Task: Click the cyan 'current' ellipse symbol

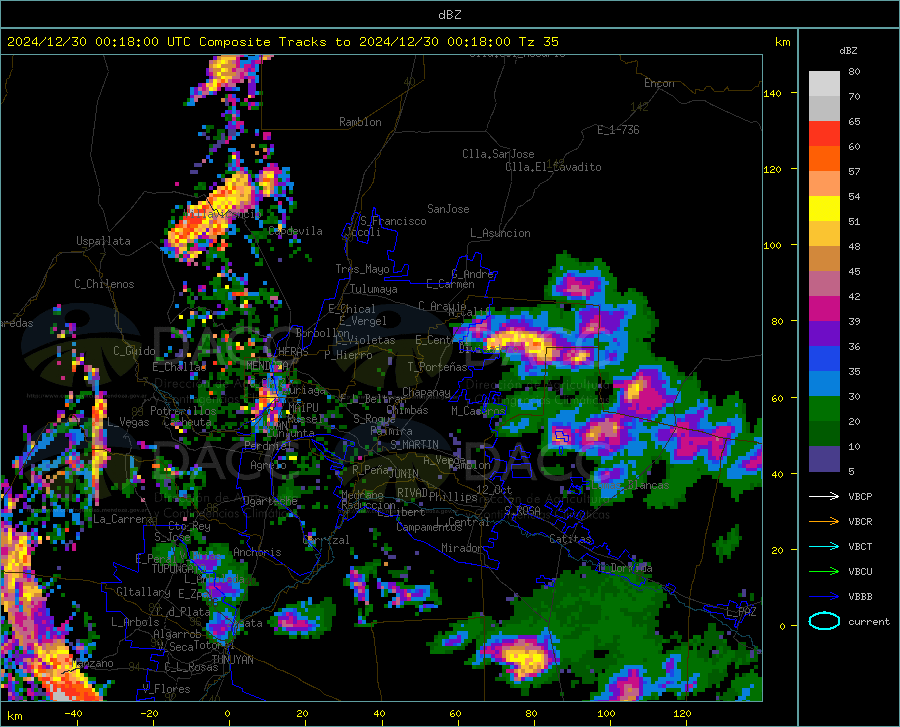Action: click(824, 621)
